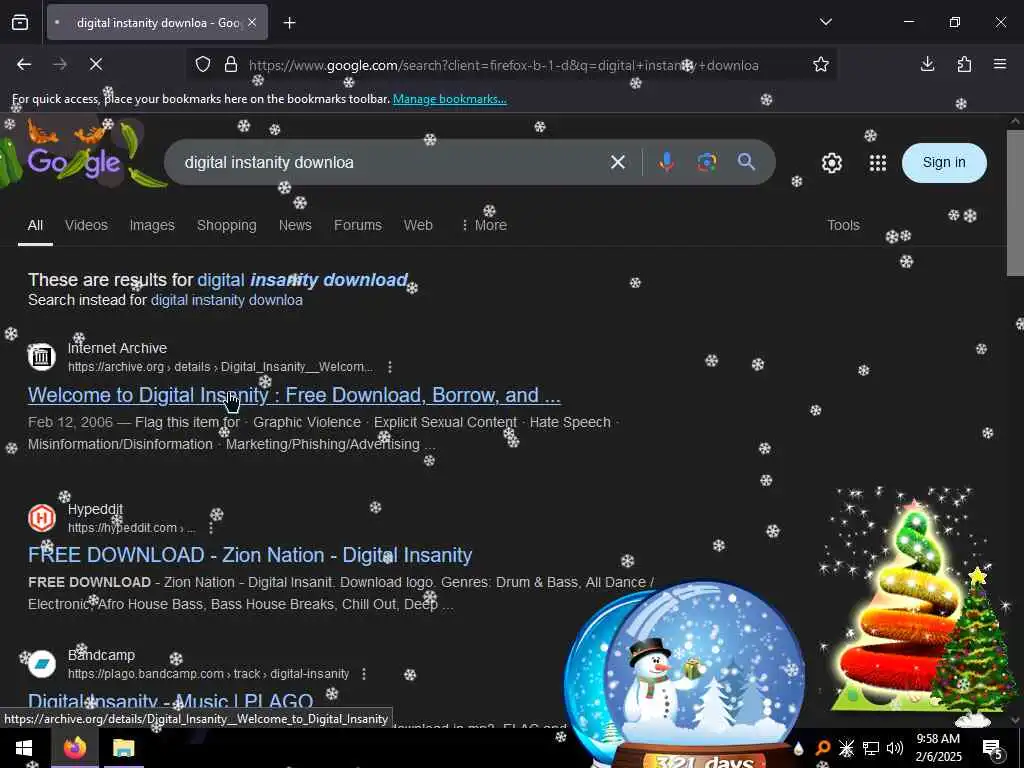Click the orange magnifier tray icon
Screen dimensions: 1024x768
[823, 748]
